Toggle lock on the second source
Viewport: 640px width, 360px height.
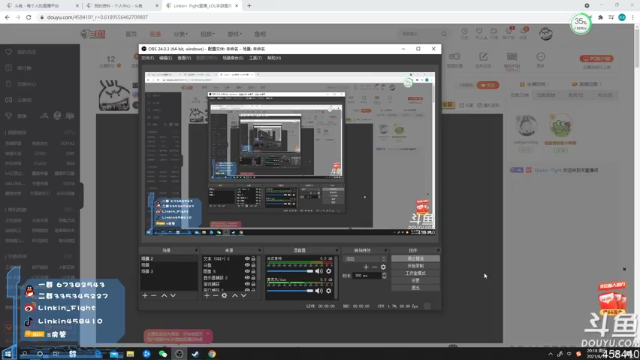(253, 265)
